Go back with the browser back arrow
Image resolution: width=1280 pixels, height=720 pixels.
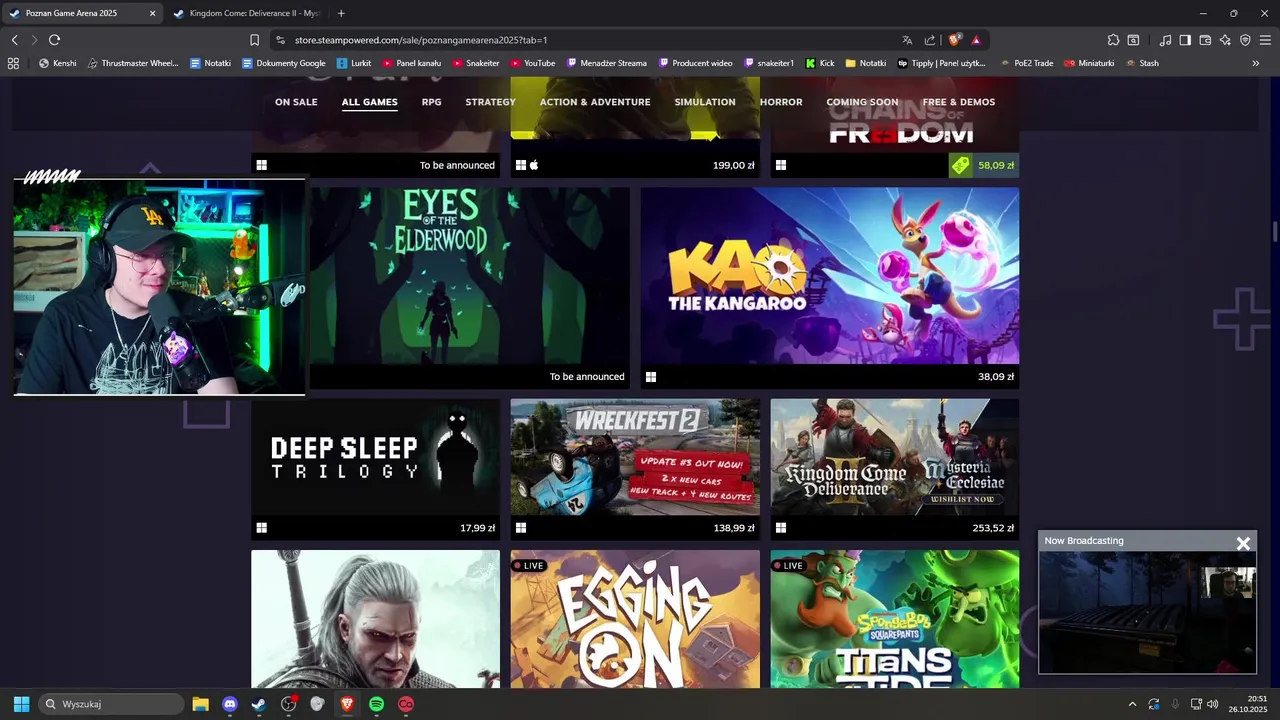coord(14,40)
